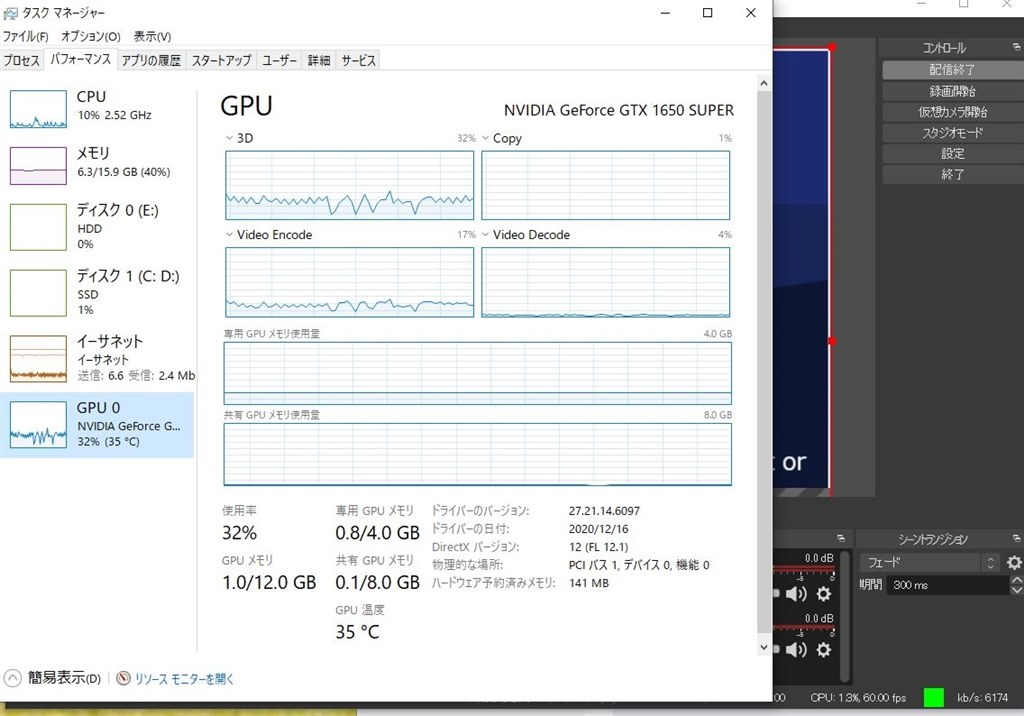
Task: Open the スタートアップ tab
Action: [x=221, y=61]
